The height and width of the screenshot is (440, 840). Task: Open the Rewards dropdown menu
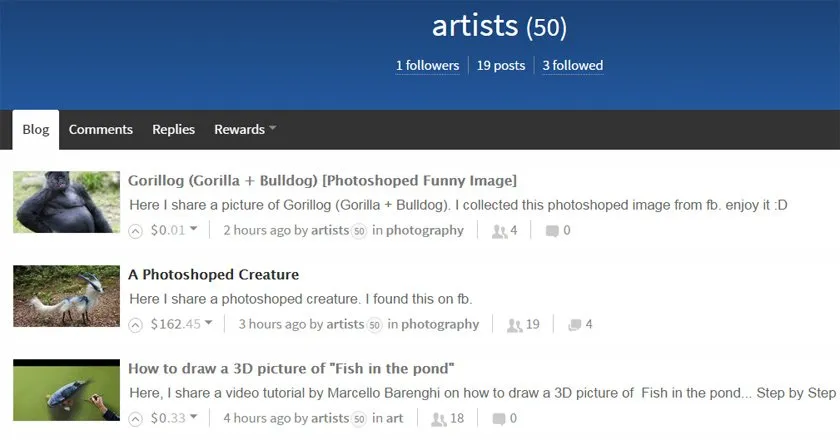click(x=245, y=129)
